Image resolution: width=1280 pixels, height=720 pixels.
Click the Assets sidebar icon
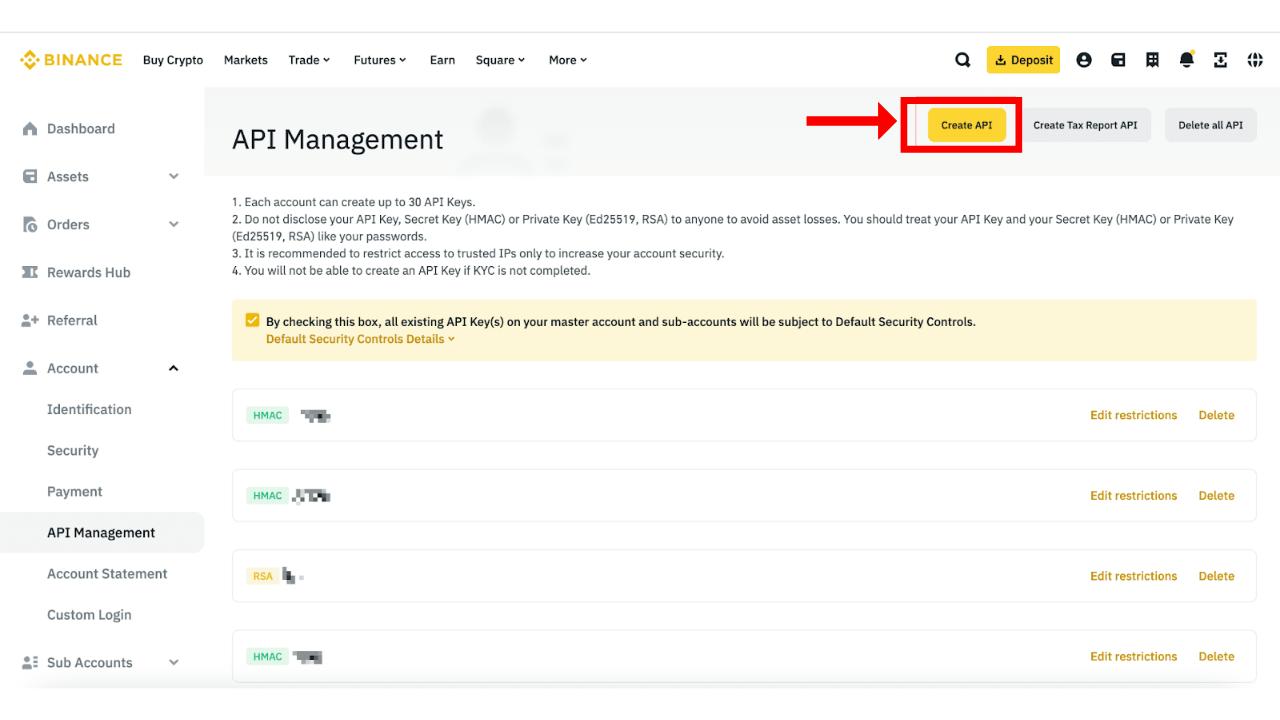pos(30,177)
